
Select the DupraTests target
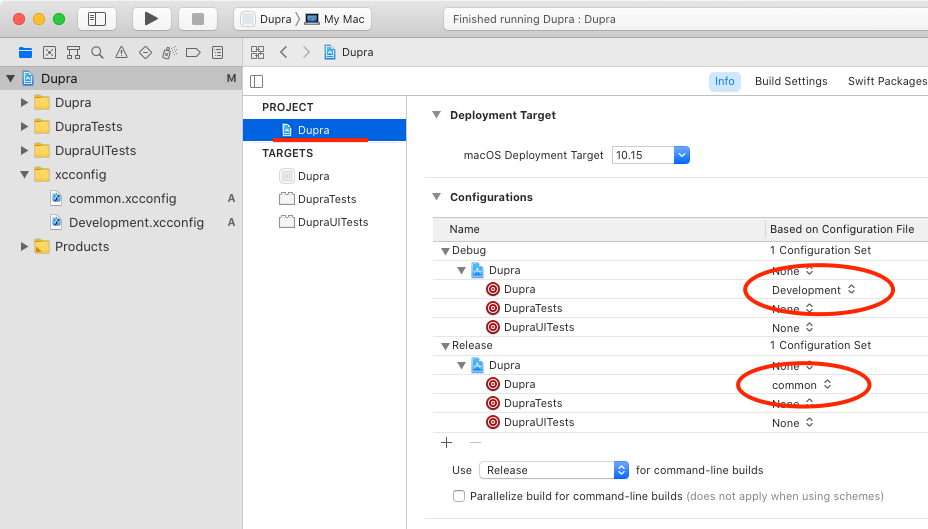[327, 199]
